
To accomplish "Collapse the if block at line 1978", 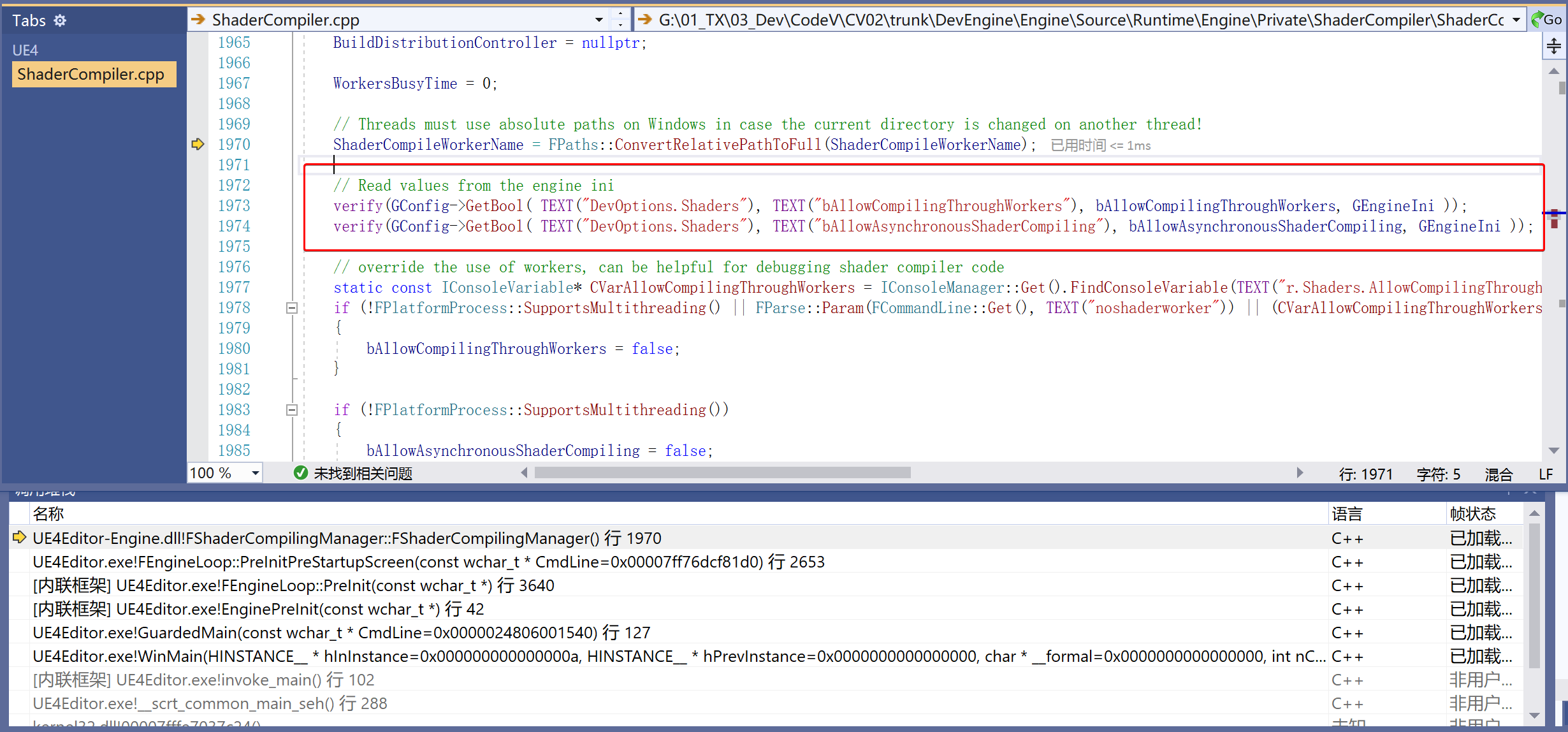I will pos(292,308).
